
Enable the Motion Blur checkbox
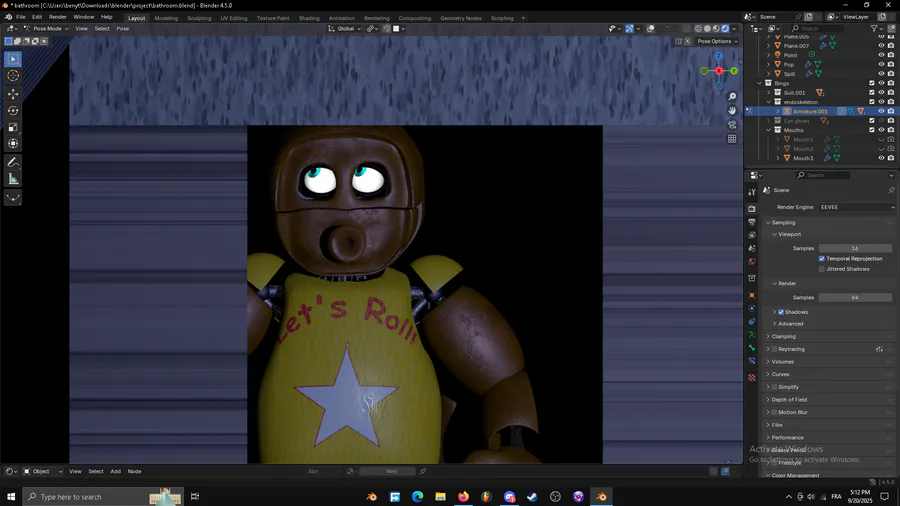[774, 412]
